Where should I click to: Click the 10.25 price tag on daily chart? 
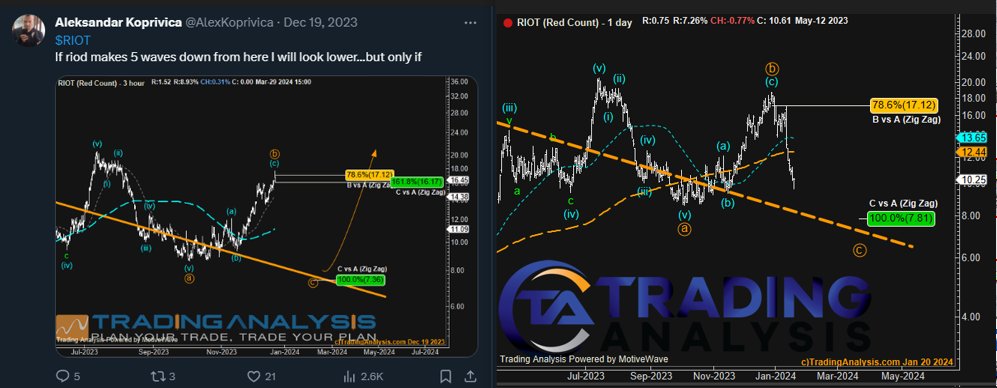[973, 179]
